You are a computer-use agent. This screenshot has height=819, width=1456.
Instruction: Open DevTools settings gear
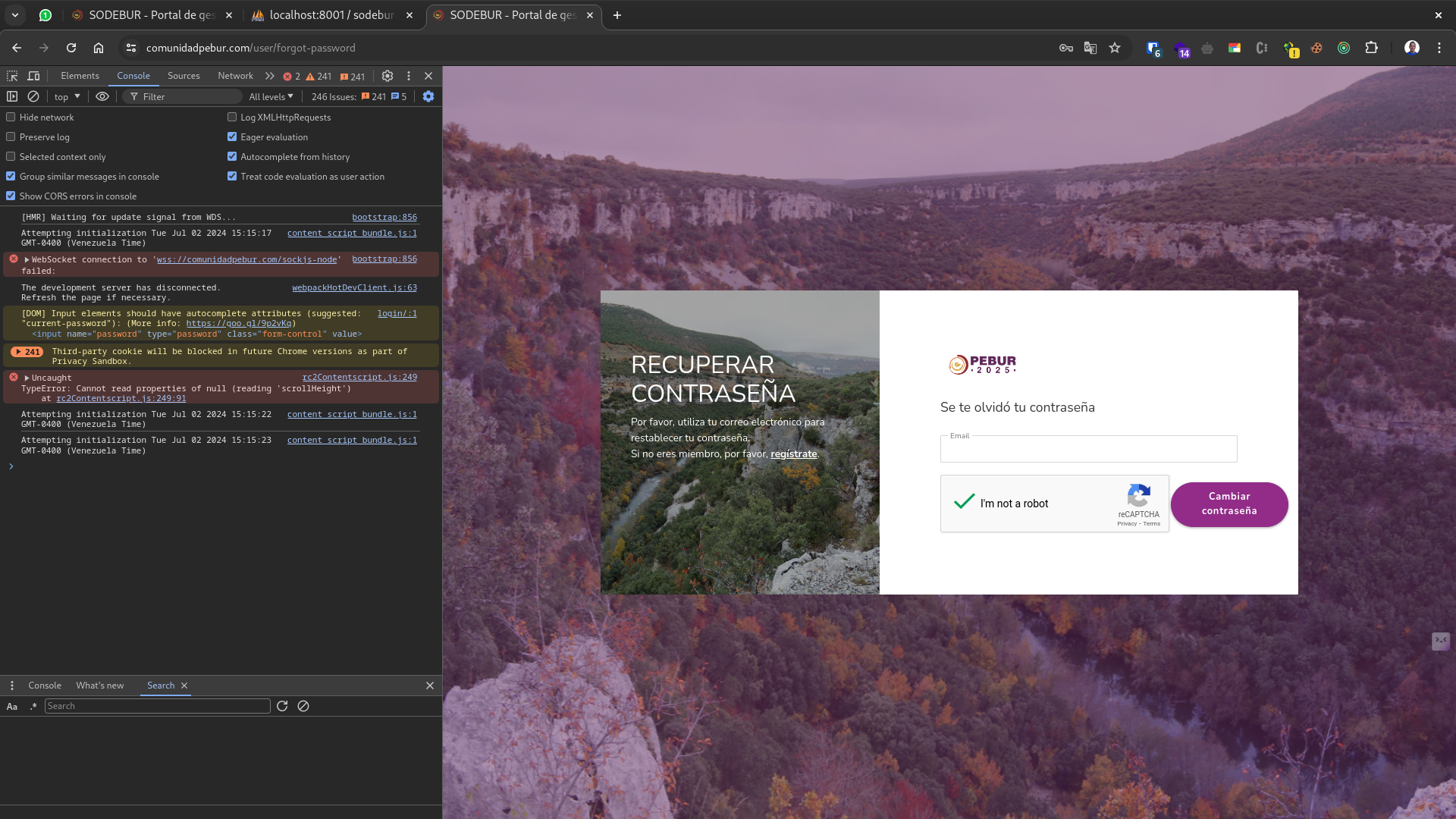[388, 76]
